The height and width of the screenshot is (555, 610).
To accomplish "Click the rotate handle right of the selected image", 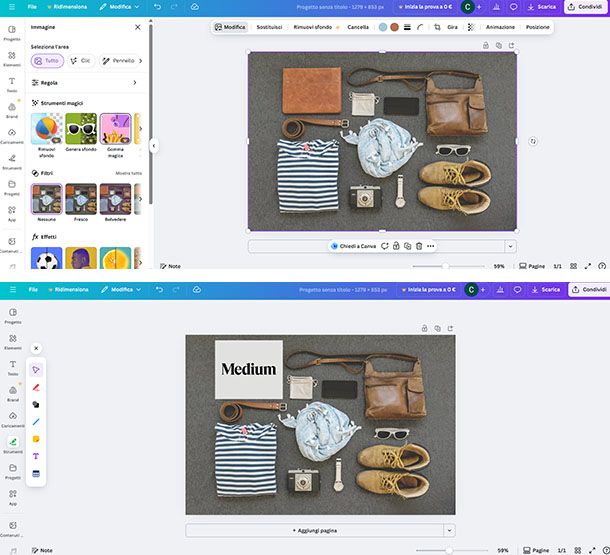I will coord(533,142).
